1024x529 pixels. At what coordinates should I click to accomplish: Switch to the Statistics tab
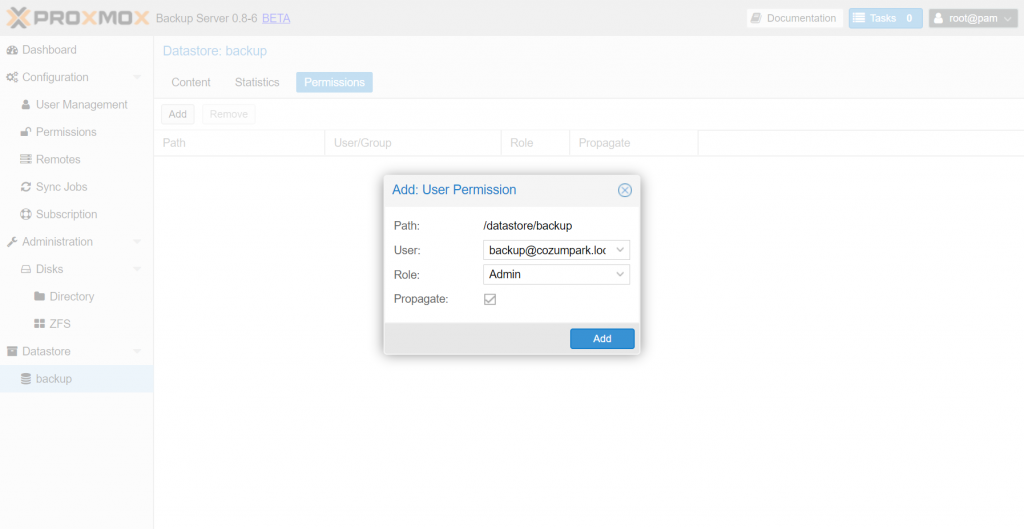pyautogui.click(x=257, y=82)
